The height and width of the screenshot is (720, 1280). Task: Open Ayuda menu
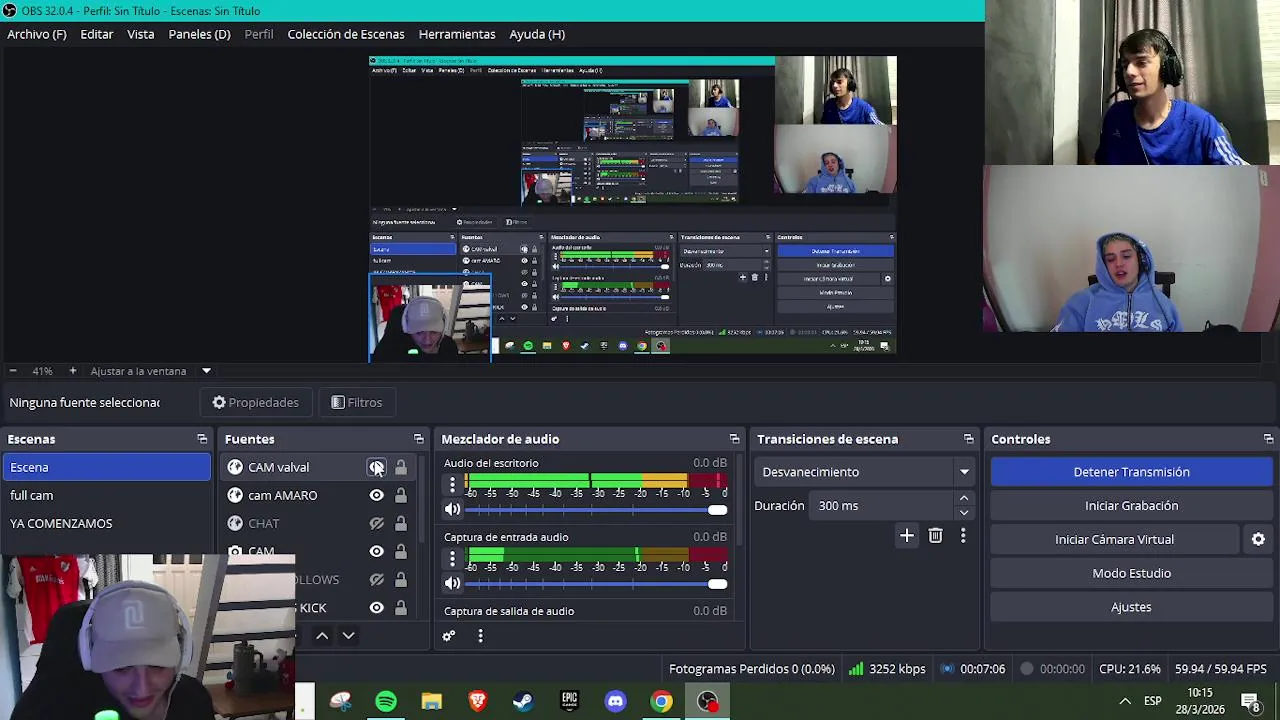537,34
